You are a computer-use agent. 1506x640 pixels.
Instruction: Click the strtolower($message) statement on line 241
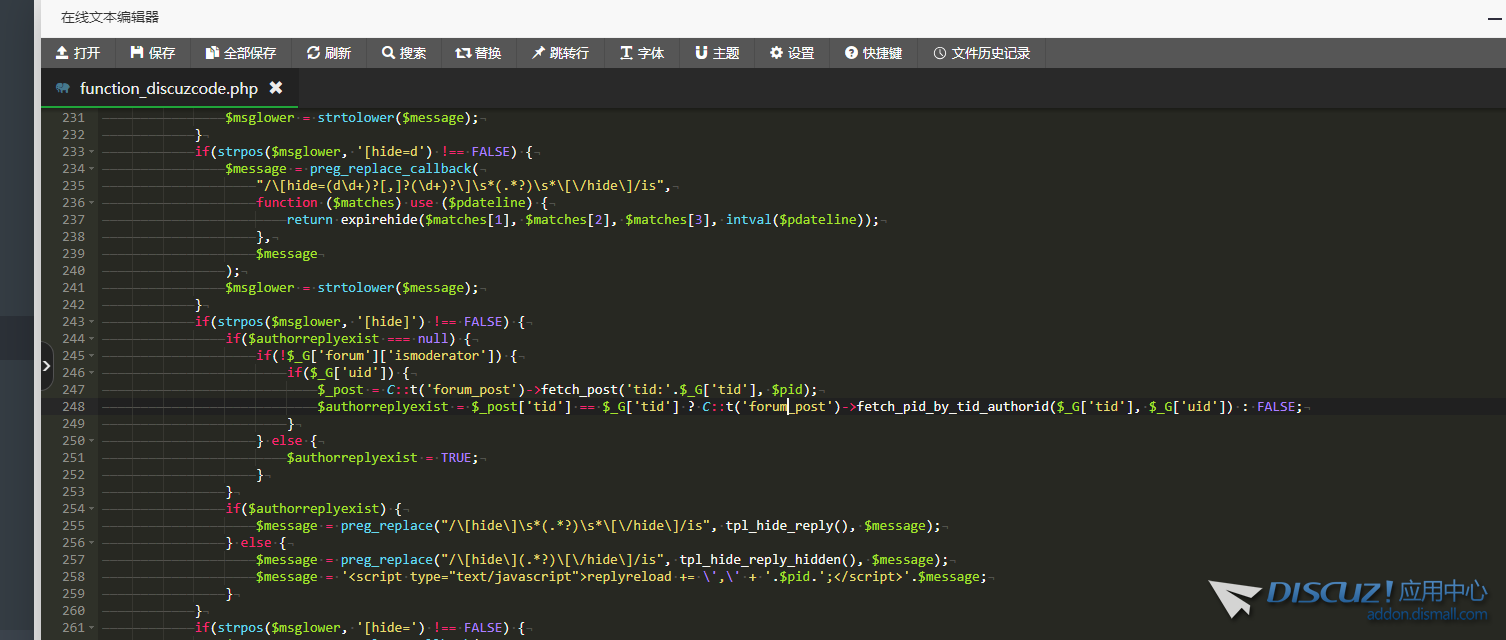(398, 288)
